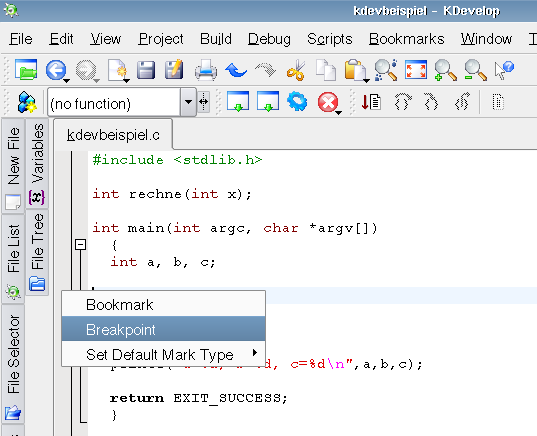Screen dimensions: 537x436
Task: Open Find with magnifier and dots icon
Action: (386, 70)
